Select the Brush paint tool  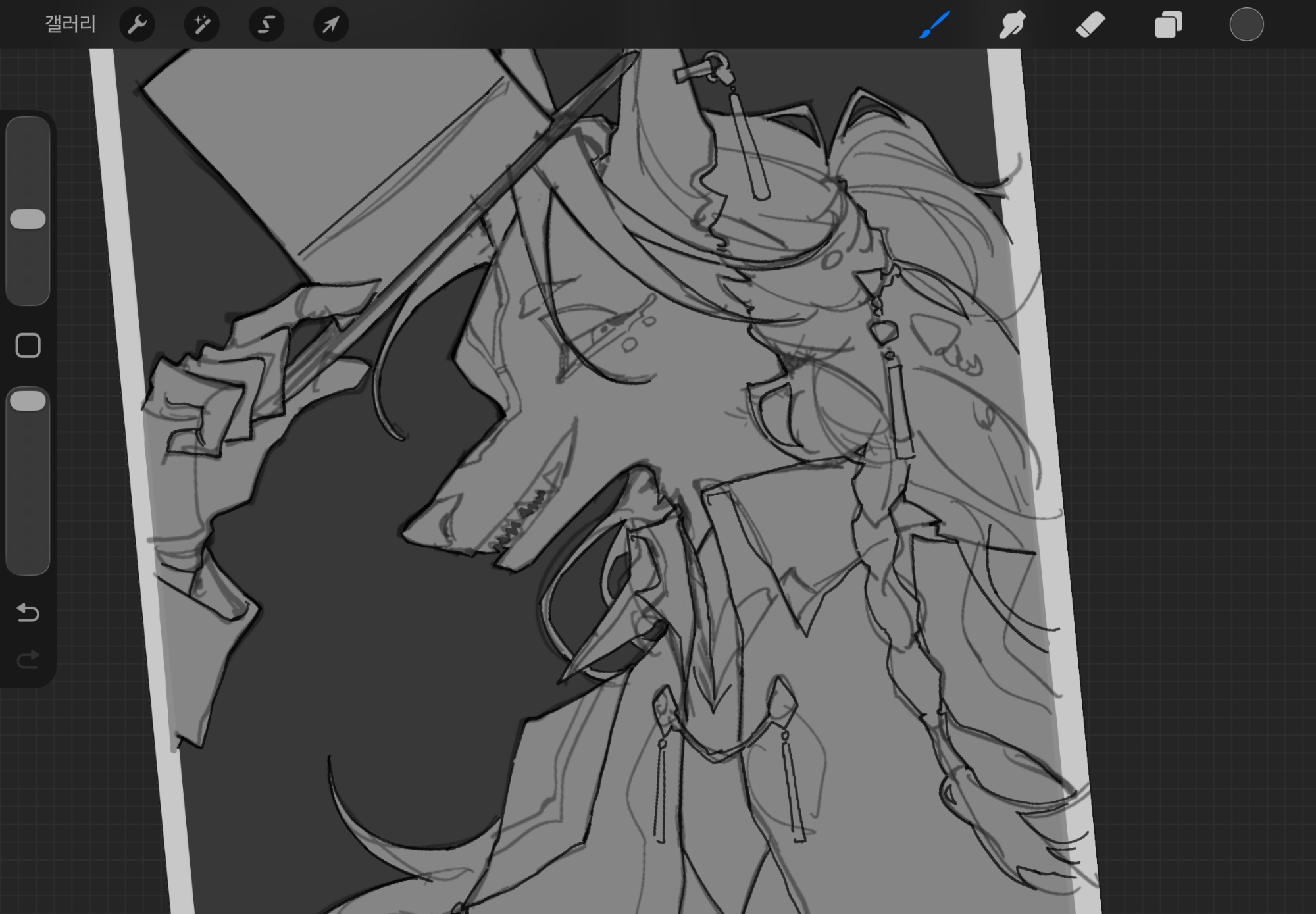[x=934, y=25]
